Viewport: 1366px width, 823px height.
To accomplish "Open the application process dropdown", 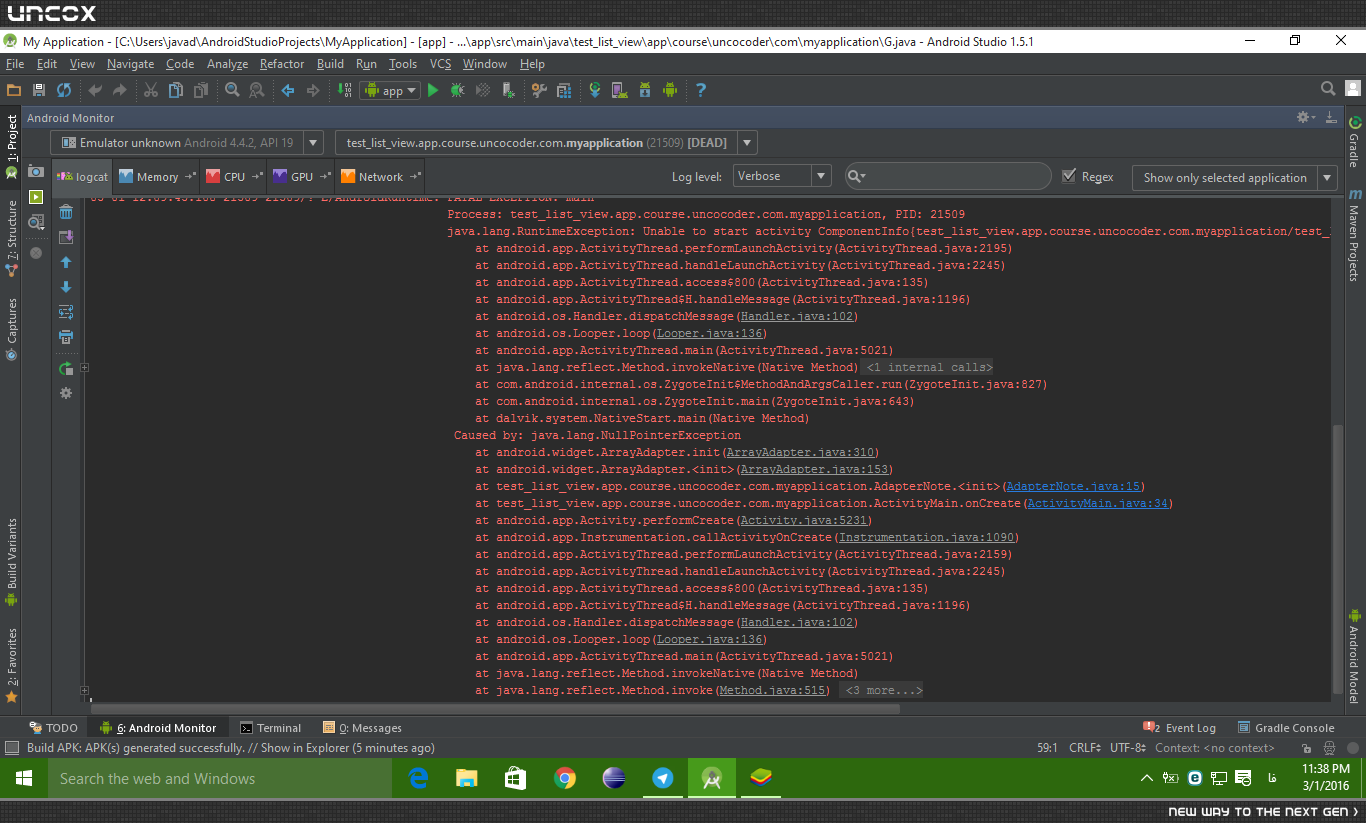I will click(x=546, y=143).
